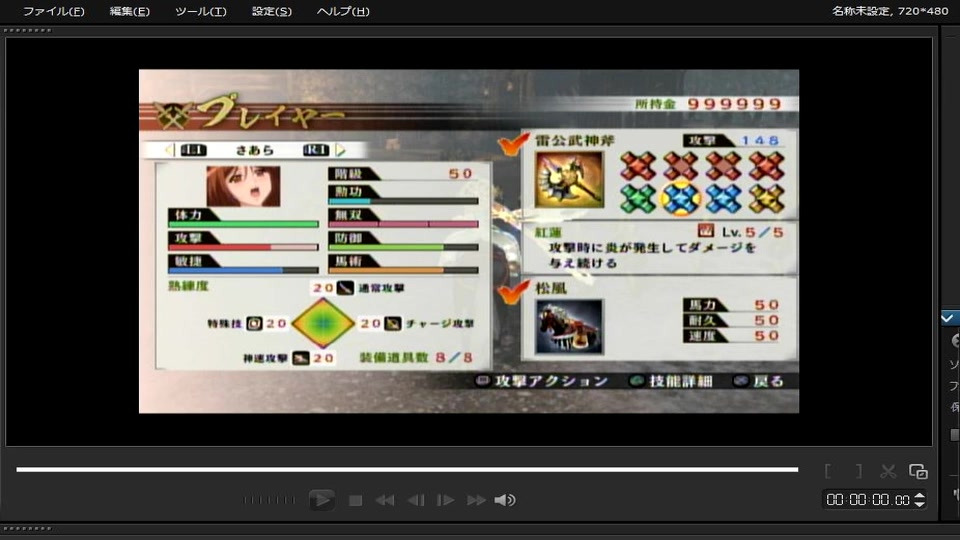Click the 体力 green stat bar in video

tap(243, 224)
